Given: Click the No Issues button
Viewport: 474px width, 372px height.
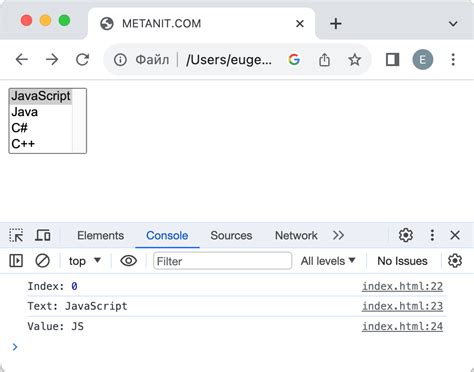Looking at the screenshot, I should coord(402,261).
